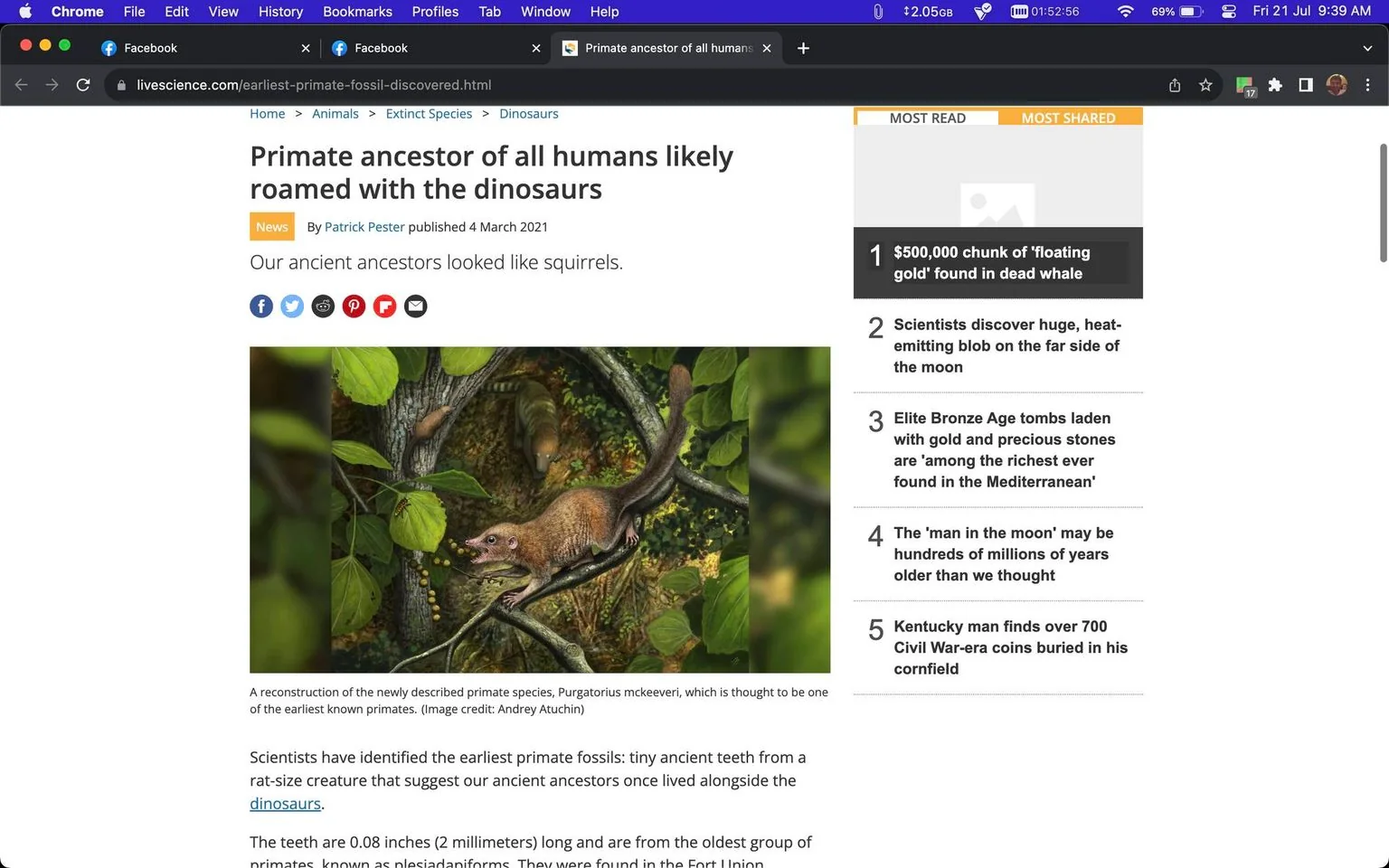Viewport: 1389px width, 868px height.
Task: Open heat-emitting blob on moon story
Action: coord(1006,345)
